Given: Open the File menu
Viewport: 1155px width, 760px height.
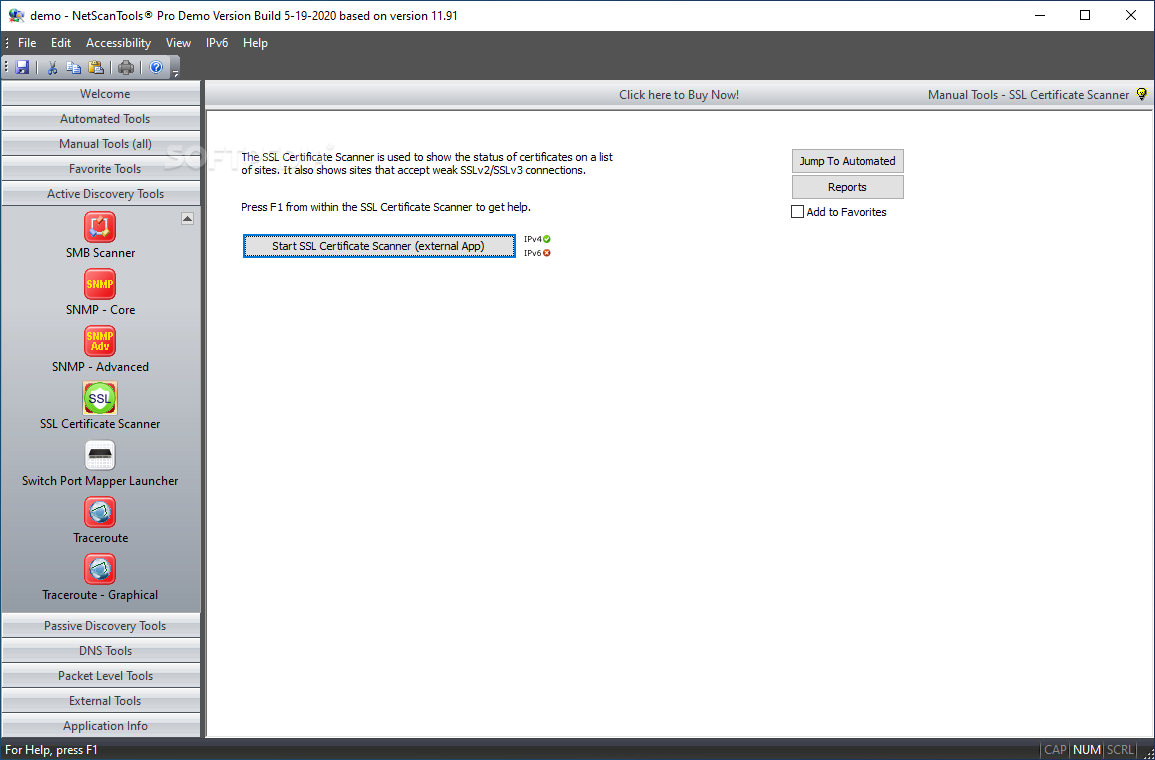Looking at the screenshot, I should (27, 43).
